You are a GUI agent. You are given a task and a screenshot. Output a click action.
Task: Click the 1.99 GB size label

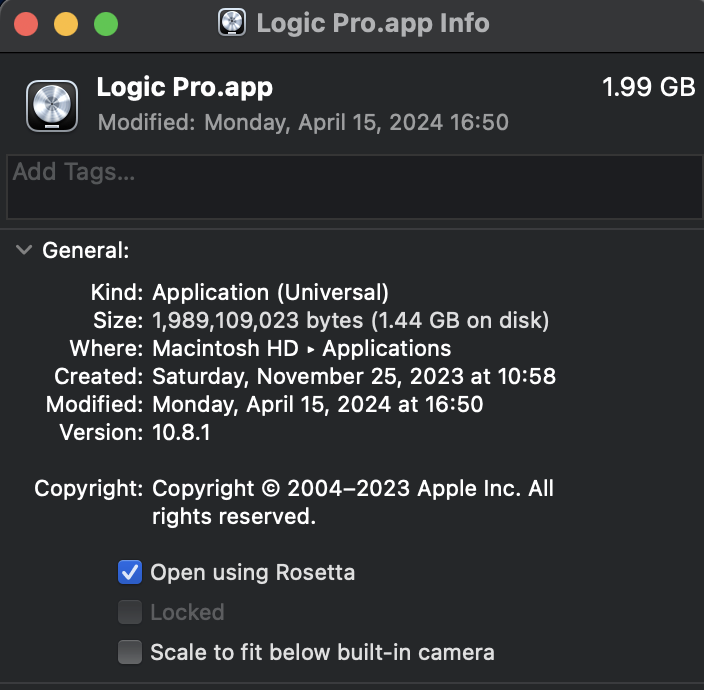(x=648, y=87)
